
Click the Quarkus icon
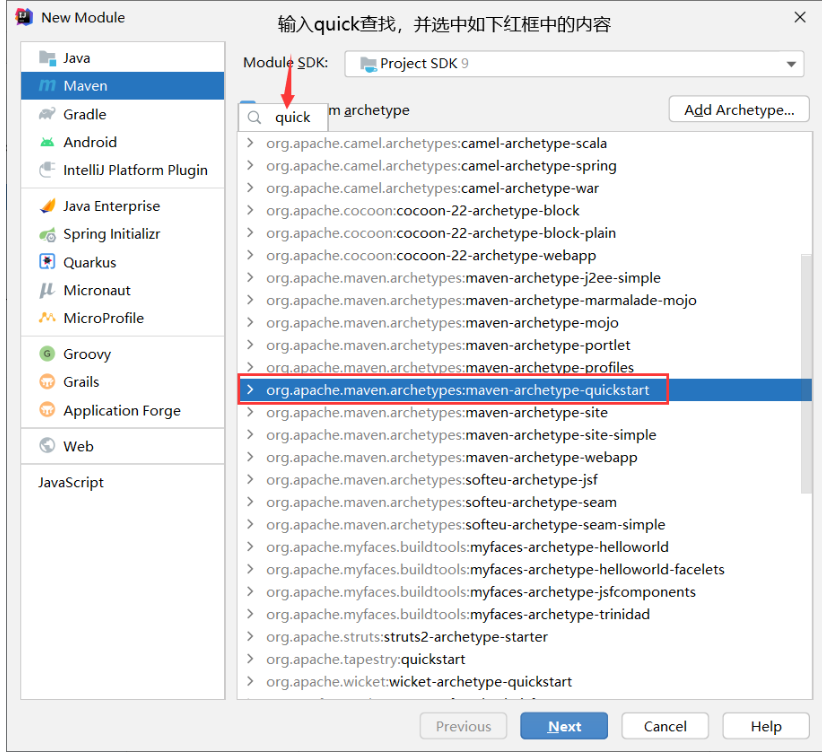pos(47,262)
